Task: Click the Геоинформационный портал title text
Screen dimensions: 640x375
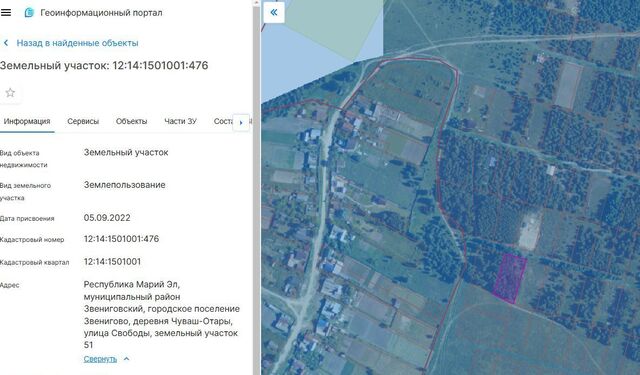Action: coord(101,13)
